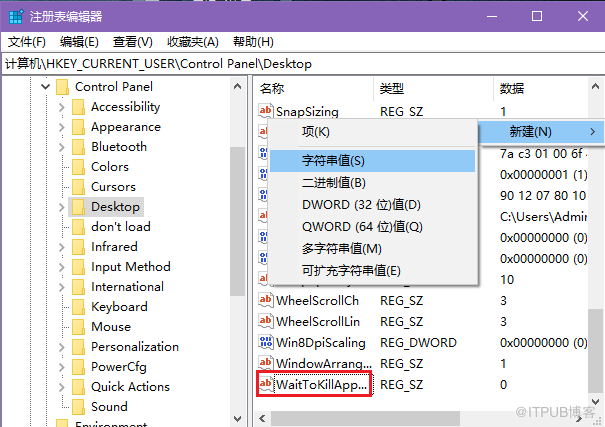Click the Bluetooth folder icon
The width and height of the screenshot is (605, 427).
pos(78,147)
